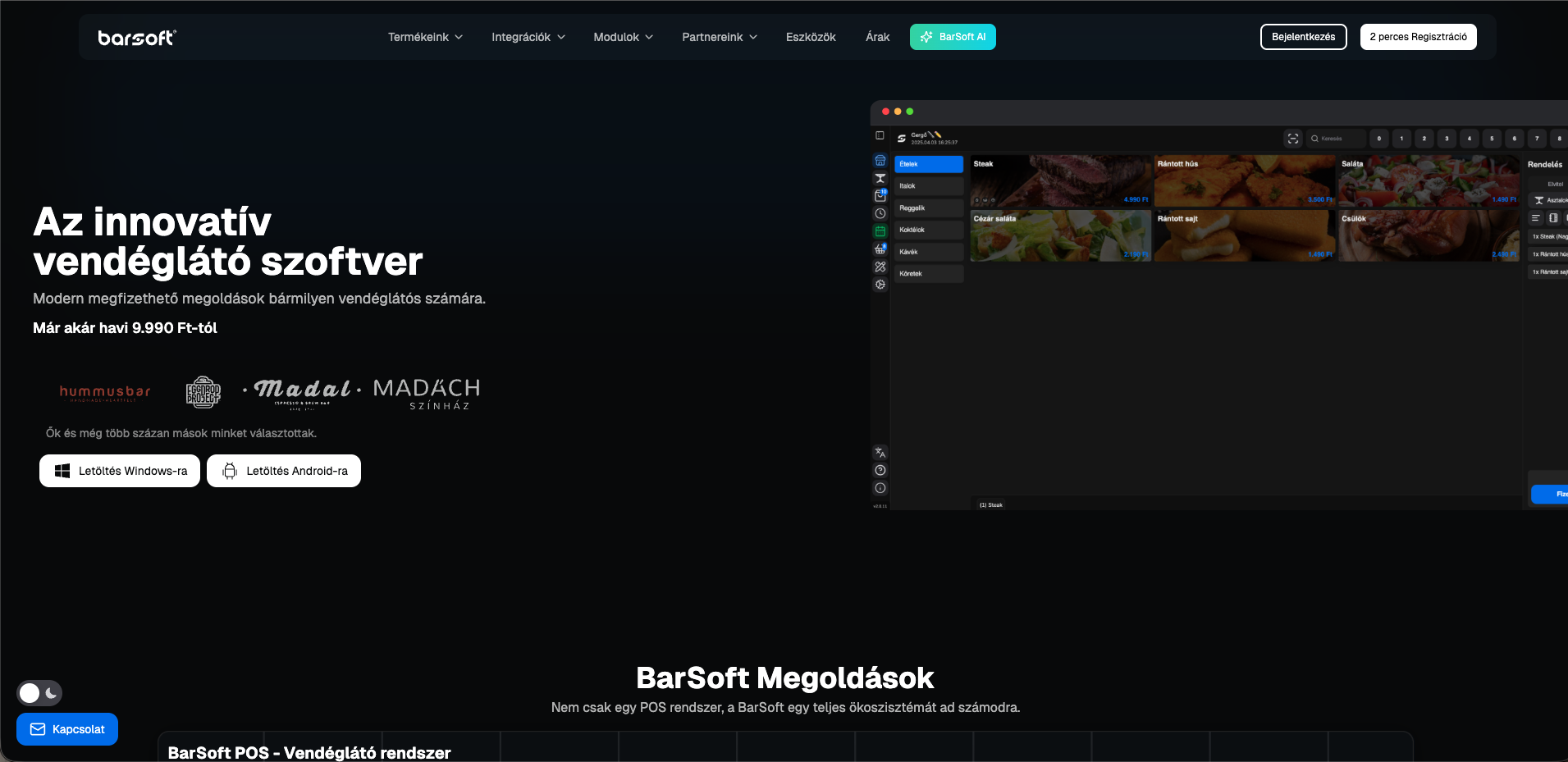Image resolution: width=1568 pixels, height=762 pixels.
Task: Expand the Termékeink dropdown menu
Action: (425, 37)
